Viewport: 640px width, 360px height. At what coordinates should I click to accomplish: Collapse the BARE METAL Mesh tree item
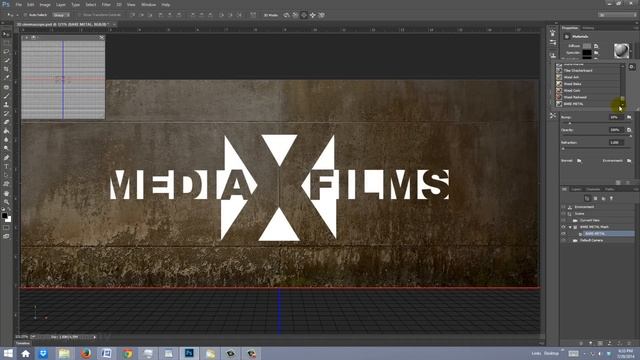click(570, 227)
